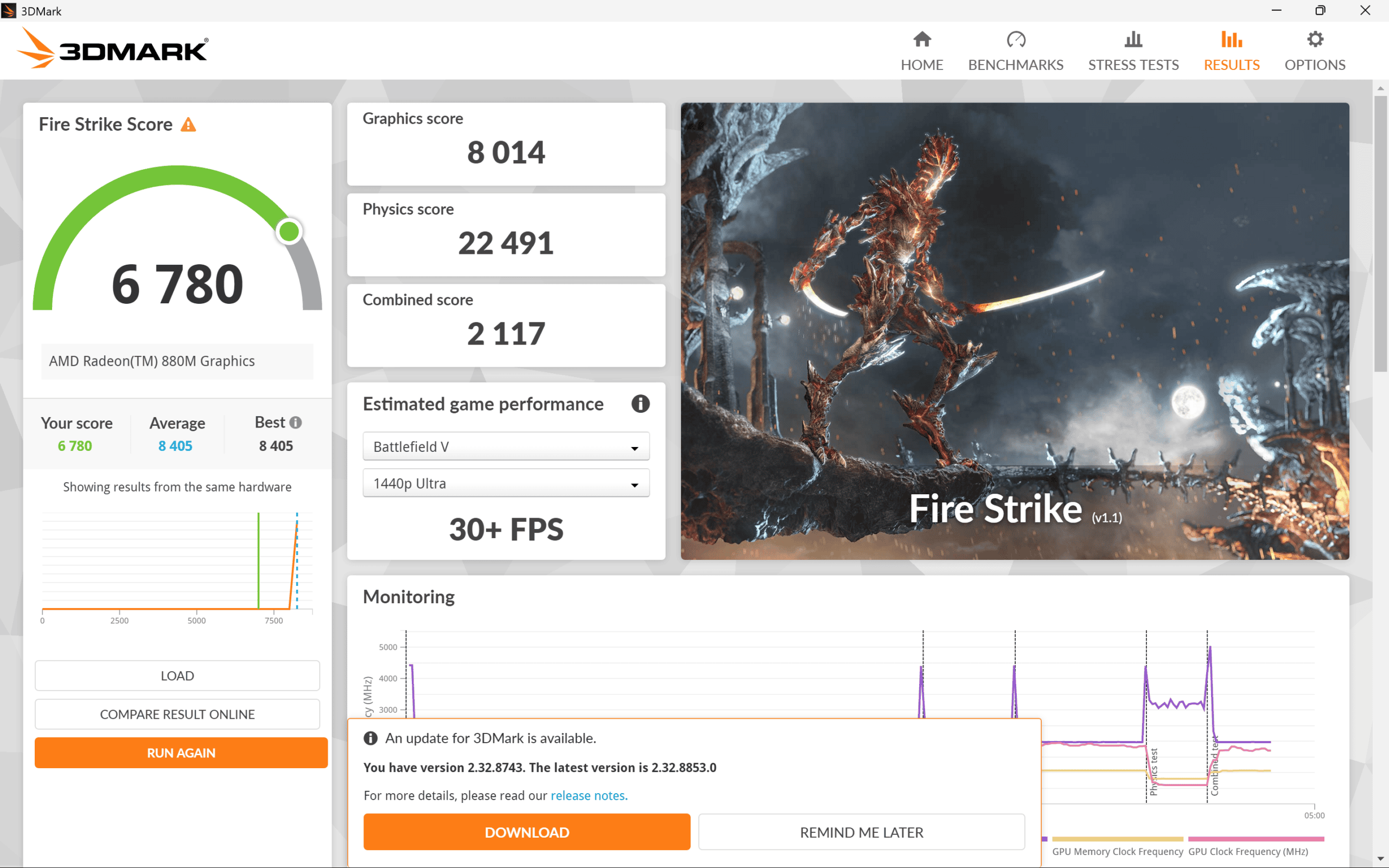
Task: Click the Monitoring section heading
Action: 409,597
